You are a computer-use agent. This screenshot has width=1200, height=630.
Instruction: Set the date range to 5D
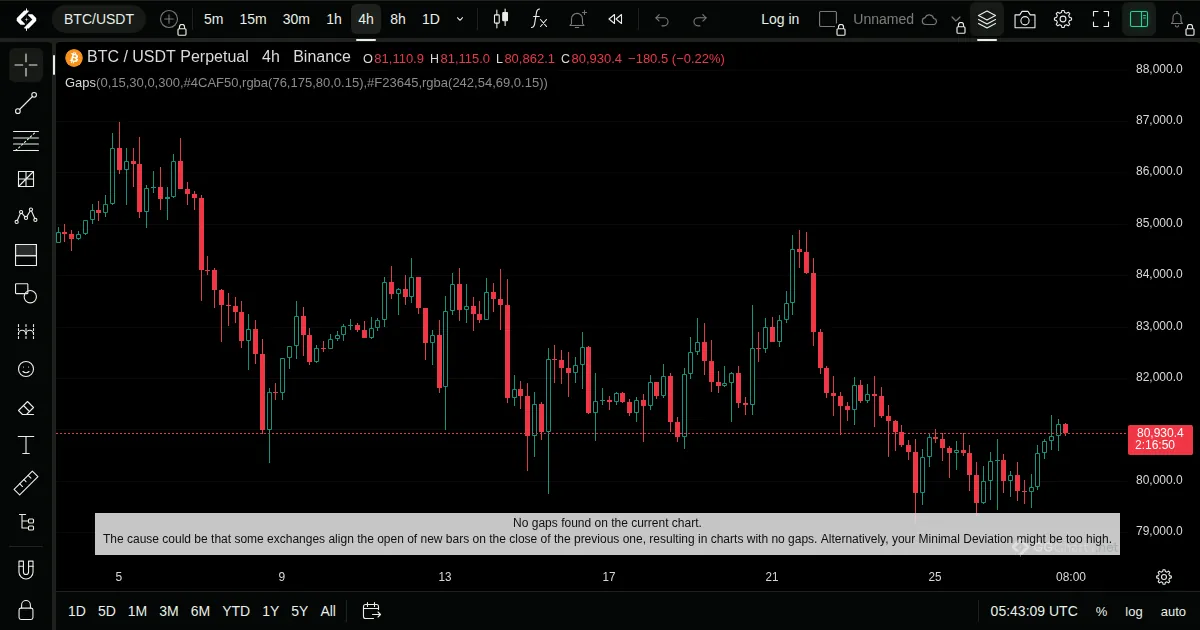(107, 611)
